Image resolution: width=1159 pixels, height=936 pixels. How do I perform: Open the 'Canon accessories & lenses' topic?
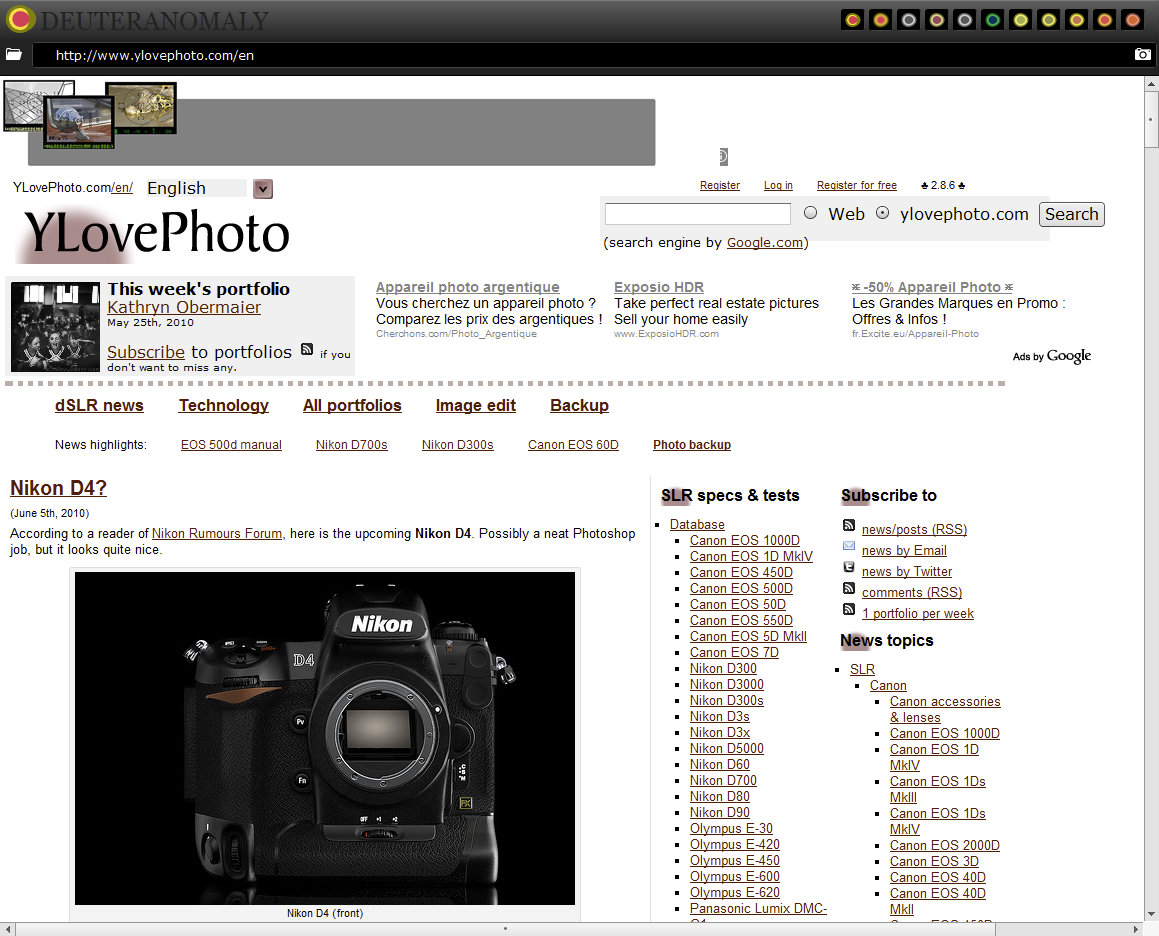945,709
